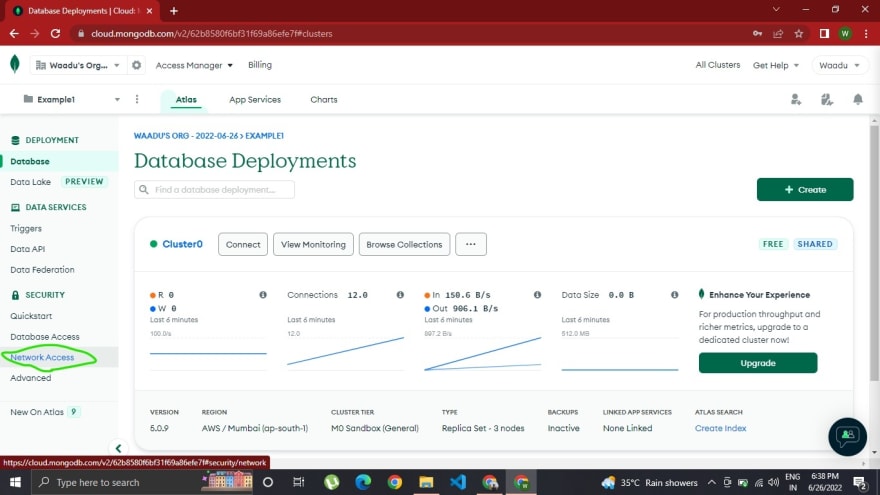Open All Clusters link
Image resolution: width=880 pixels, height=495 pixels.
click(x=717, y=65)
